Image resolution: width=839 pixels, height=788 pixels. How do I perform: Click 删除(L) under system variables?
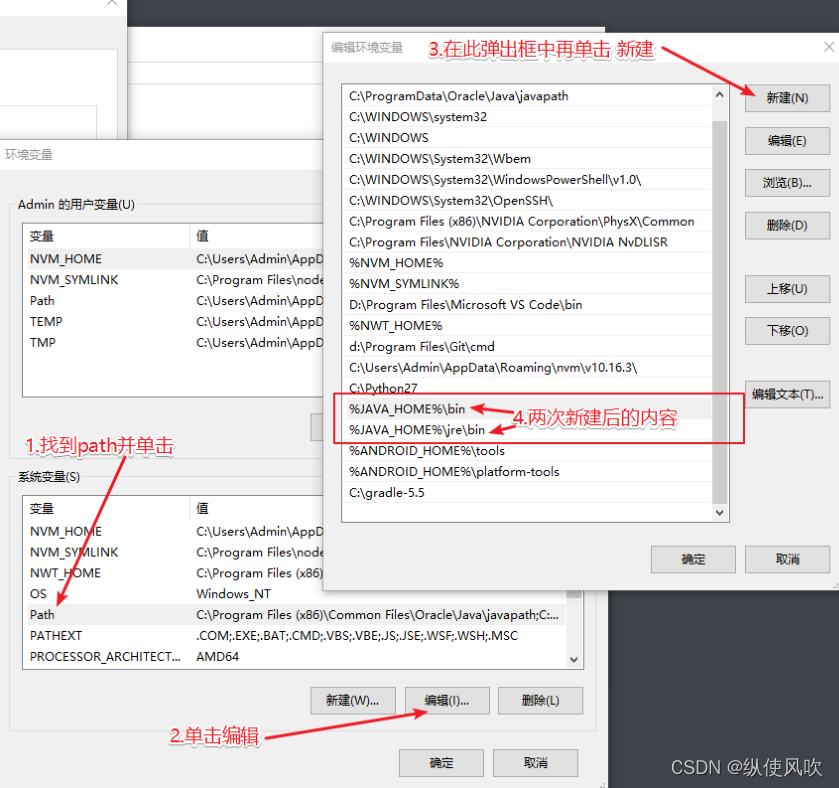(x=540, y=700)
